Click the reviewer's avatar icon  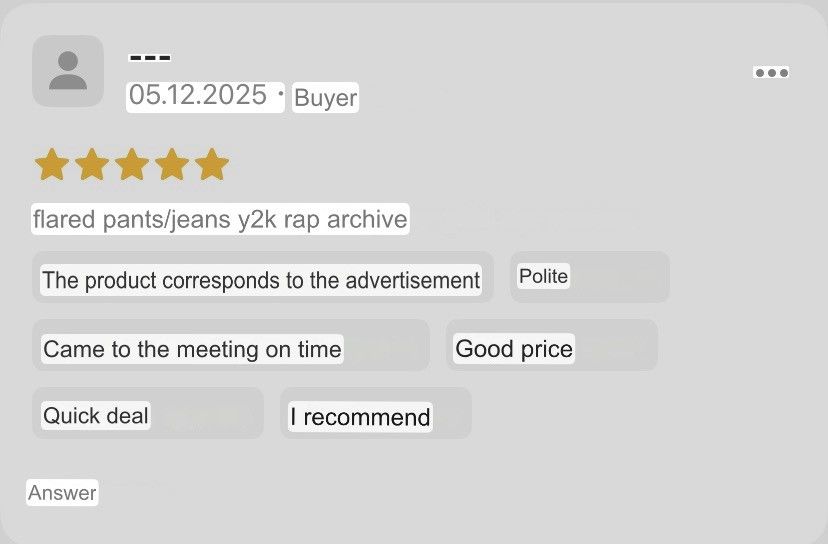click(68, 71)
